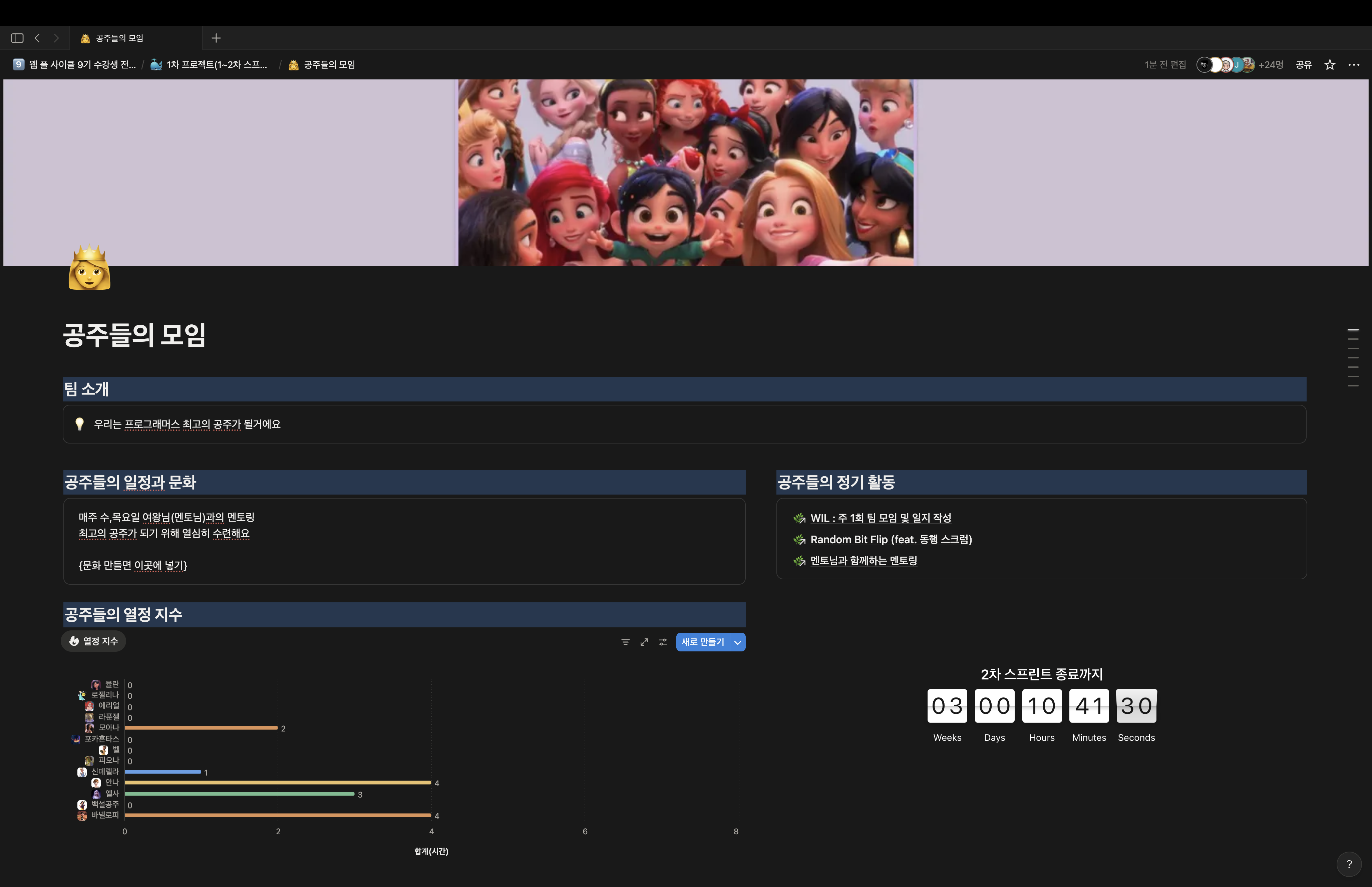This screenshot has height=887, width=1372.
Task: Click the princess cover image
Action: (x=685, y=173)
